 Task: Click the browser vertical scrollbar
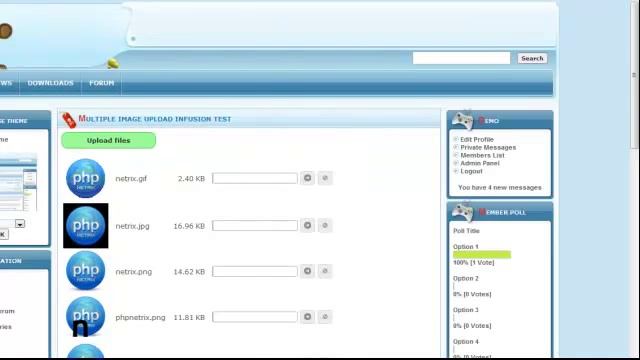[634, 75]
